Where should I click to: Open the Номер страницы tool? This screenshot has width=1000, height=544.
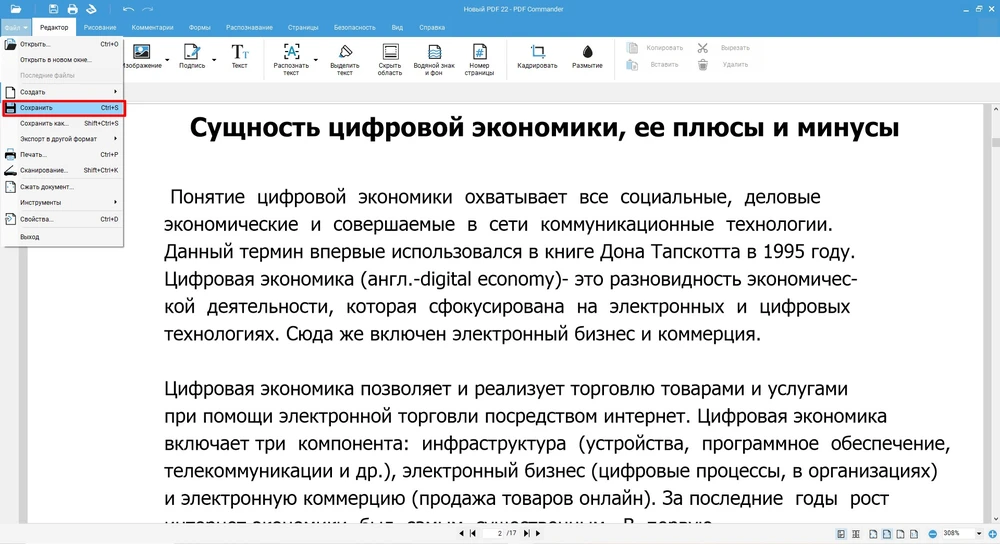[480, 52]
